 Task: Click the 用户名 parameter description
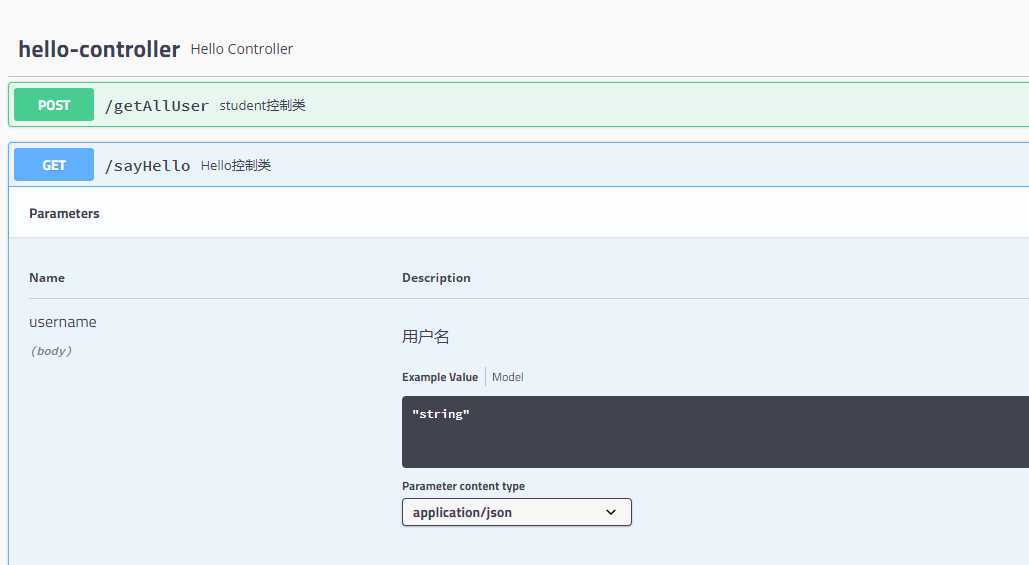pos(425,337)
